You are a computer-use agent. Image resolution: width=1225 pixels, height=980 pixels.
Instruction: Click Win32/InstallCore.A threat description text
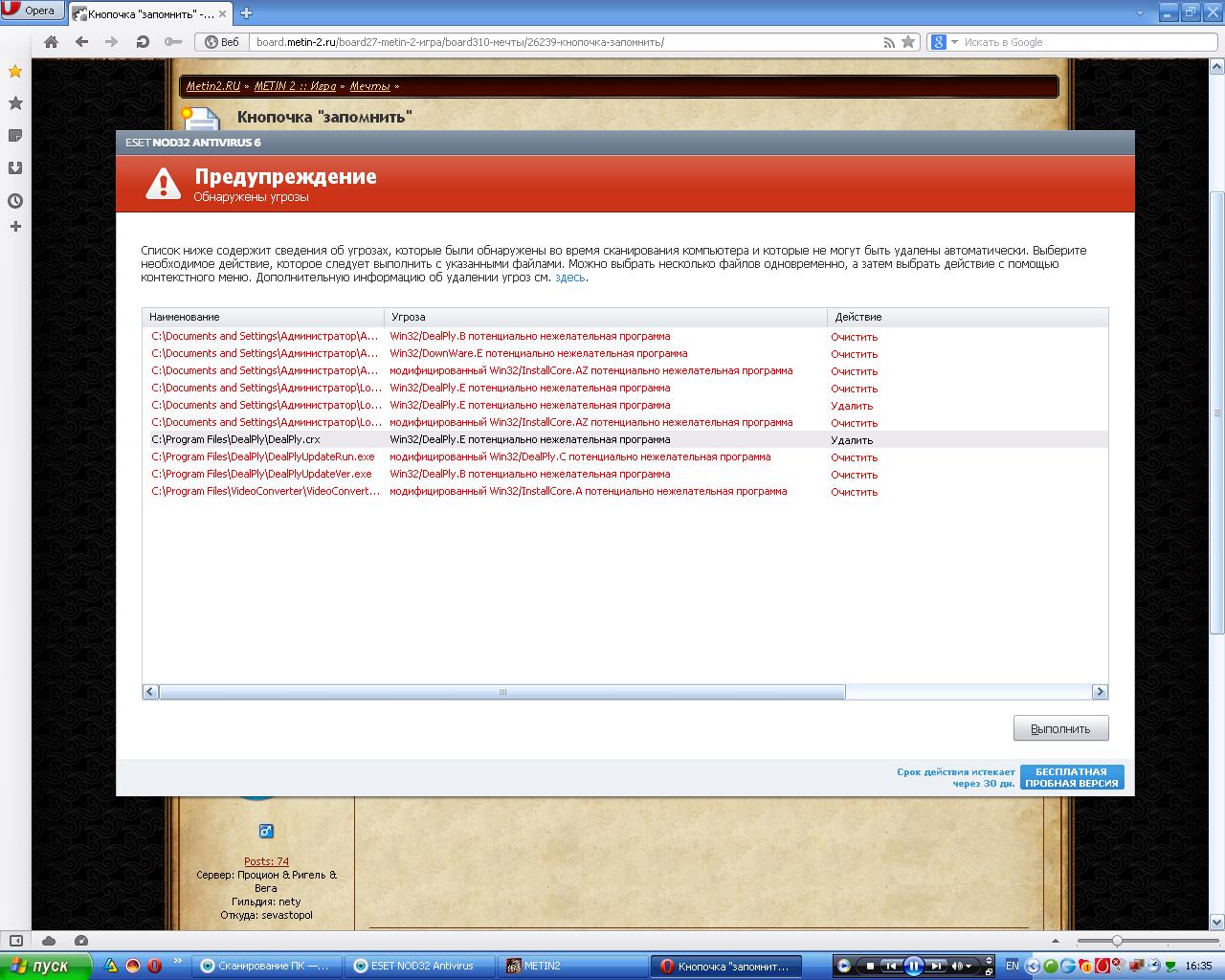(588, 492)
